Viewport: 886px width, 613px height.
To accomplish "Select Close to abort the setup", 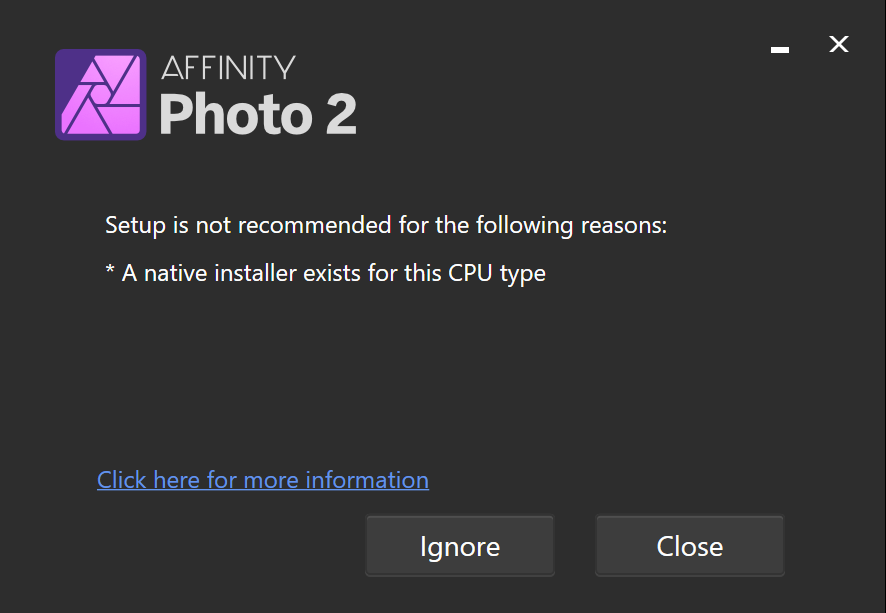I will [689, 546].
